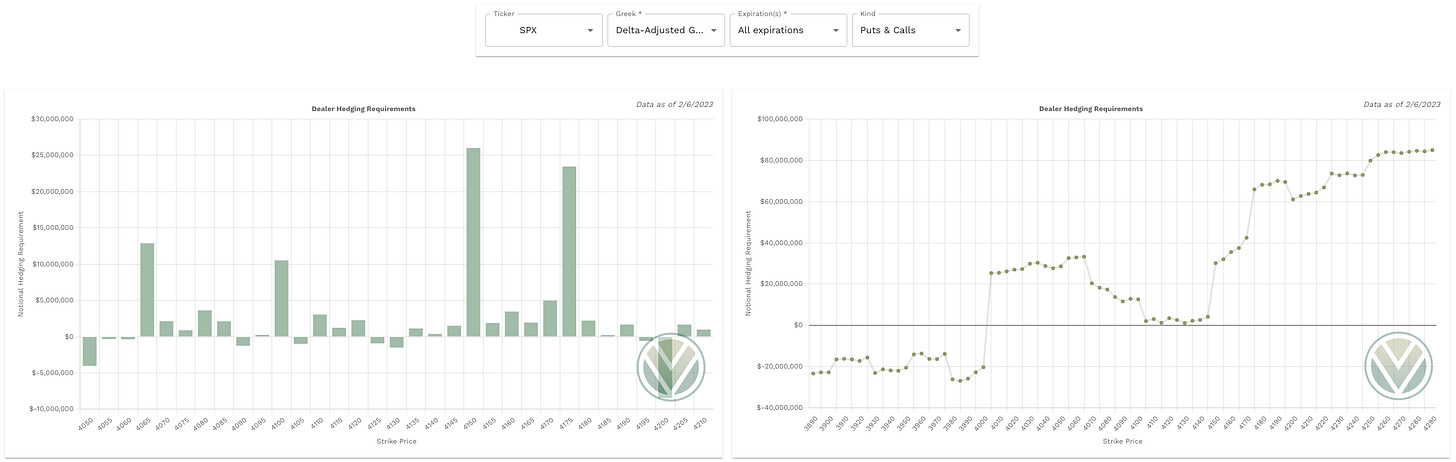The height and width of the screenshot is (462, 1456).
Task: Click the $-40,000,000 y-axis label
Action: 781,408
